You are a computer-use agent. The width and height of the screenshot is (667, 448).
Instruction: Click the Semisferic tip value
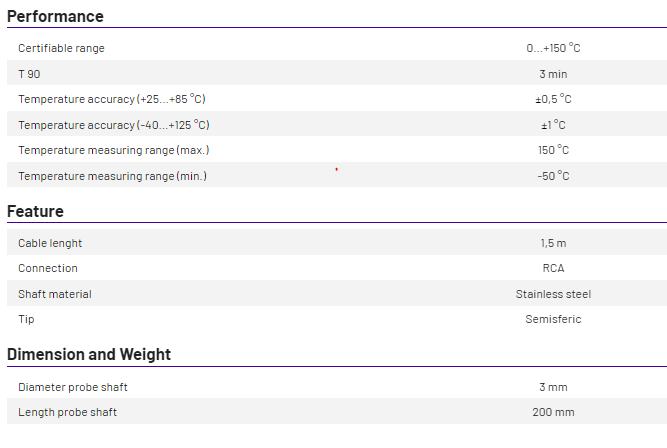coord(553,319)
